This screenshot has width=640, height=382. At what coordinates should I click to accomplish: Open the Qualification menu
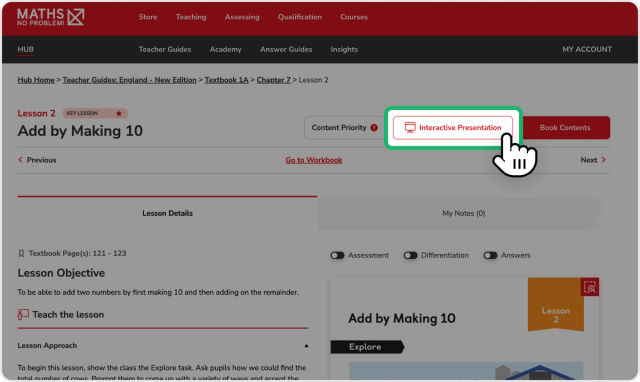click(x=300, y=17)
